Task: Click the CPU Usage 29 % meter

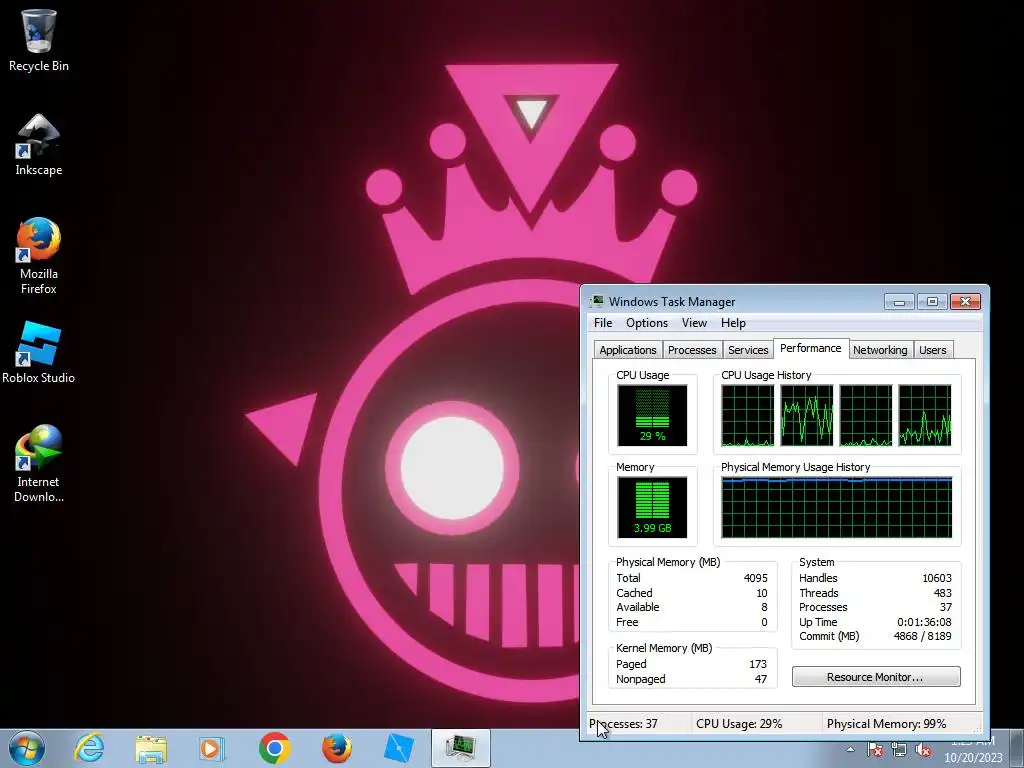Action: (x=652, y=415)
